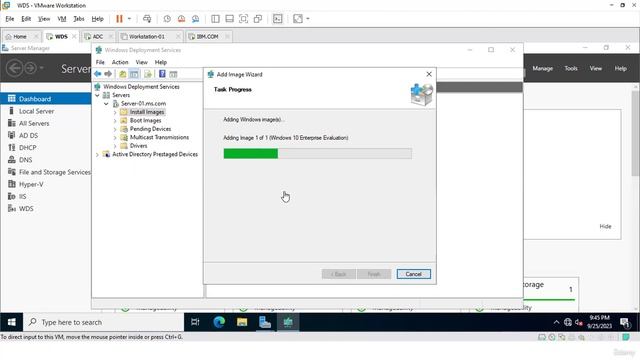Image resolution: width=640 pixels, height=360 pixels.
Task: Click the Server Manager back navigation arrow
Action: 15,68
